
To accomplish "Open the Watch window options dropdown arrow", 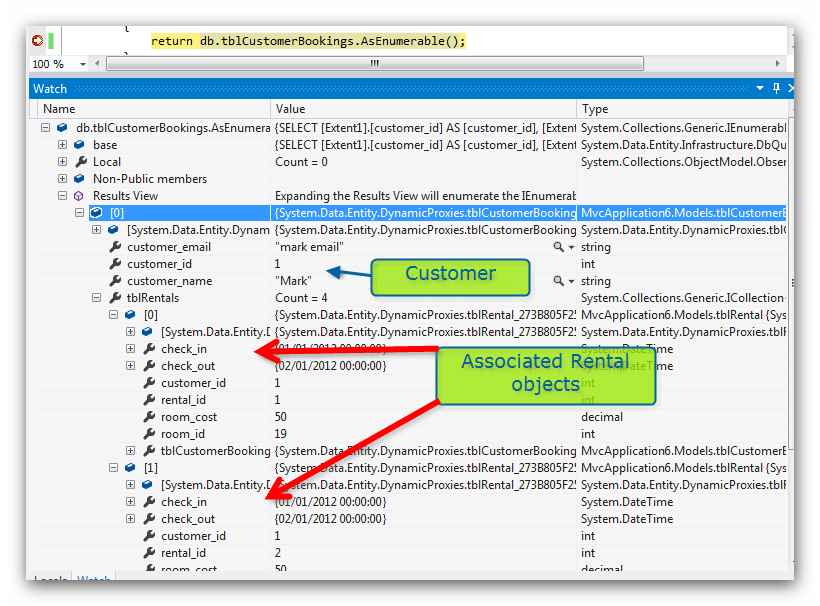I will coord(760,88).
